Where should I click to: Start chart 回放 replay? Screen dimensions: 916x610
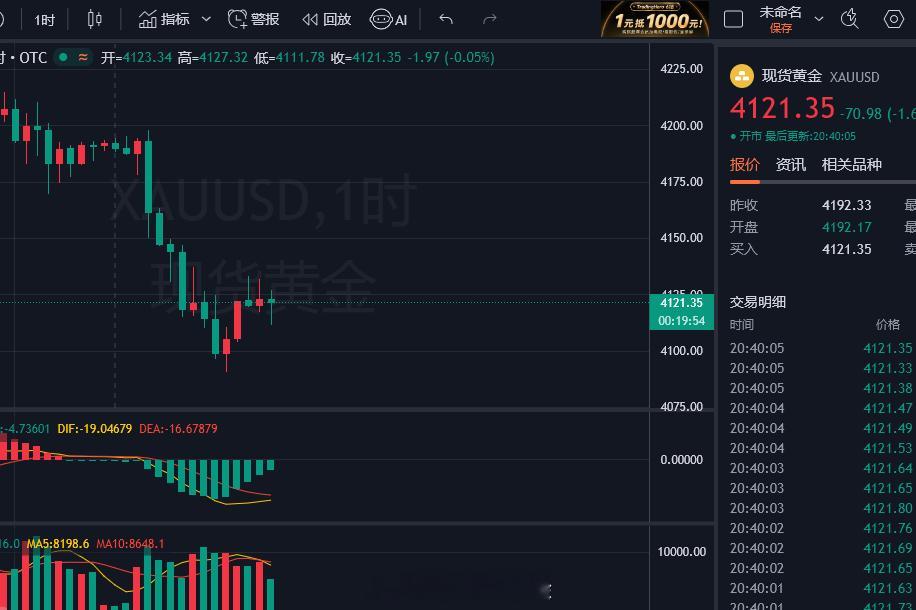tap(327, 19)
